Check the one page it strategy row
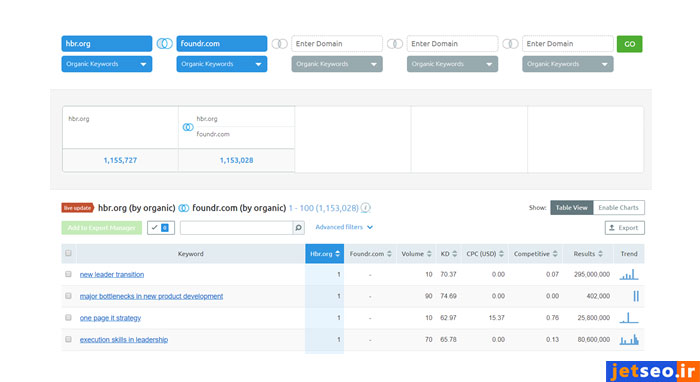Viewport: 700px width, 382px height. click(x=68, y=317)
